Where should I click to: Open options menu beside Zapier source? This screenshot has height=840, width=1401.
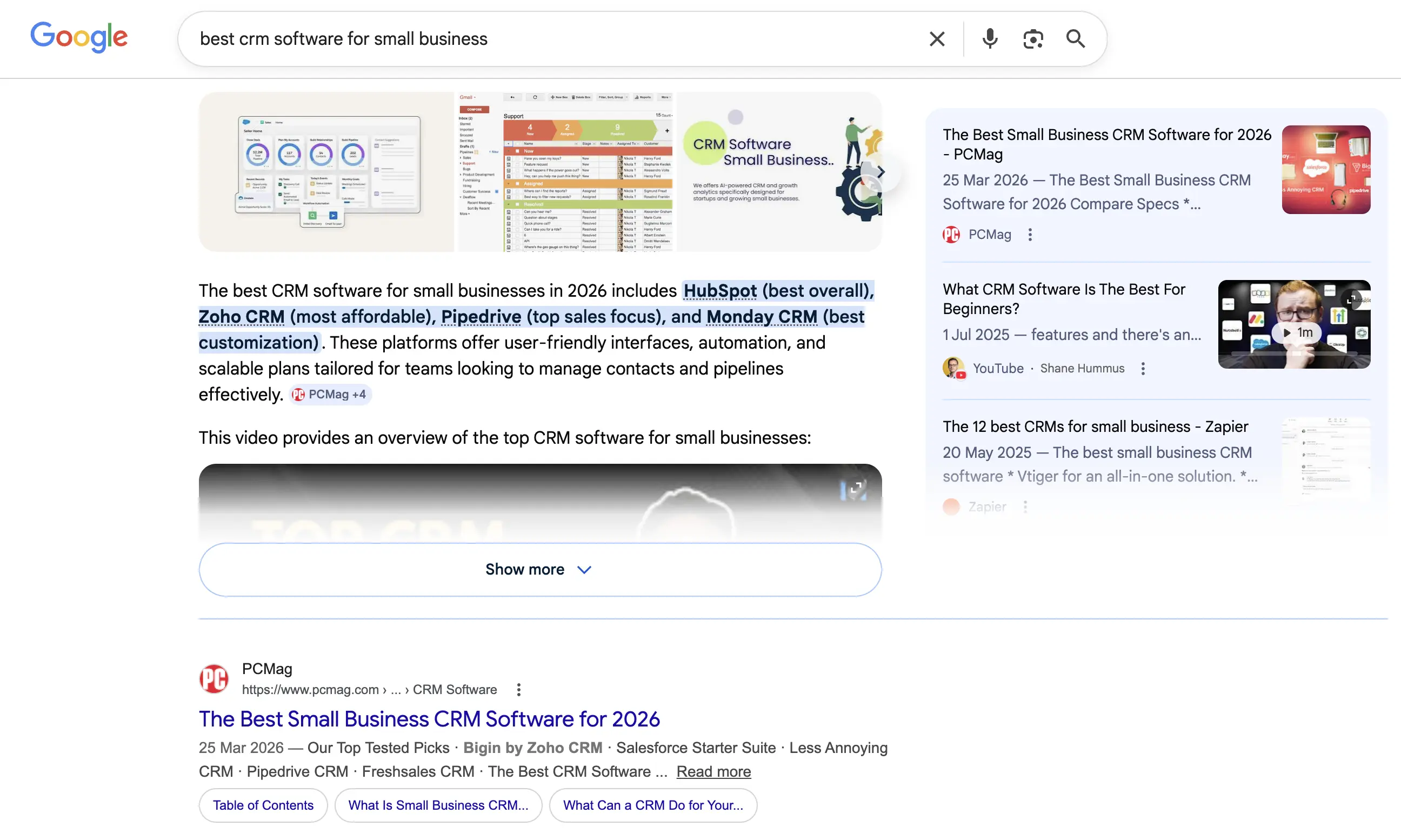pos(1025,506)
